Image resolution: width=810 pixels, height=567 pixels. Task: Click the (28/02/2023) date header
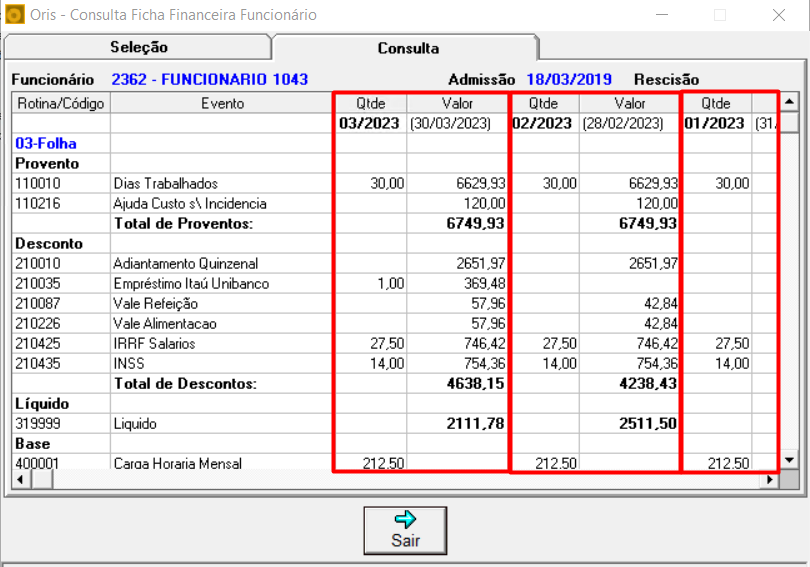pos(622,123)
